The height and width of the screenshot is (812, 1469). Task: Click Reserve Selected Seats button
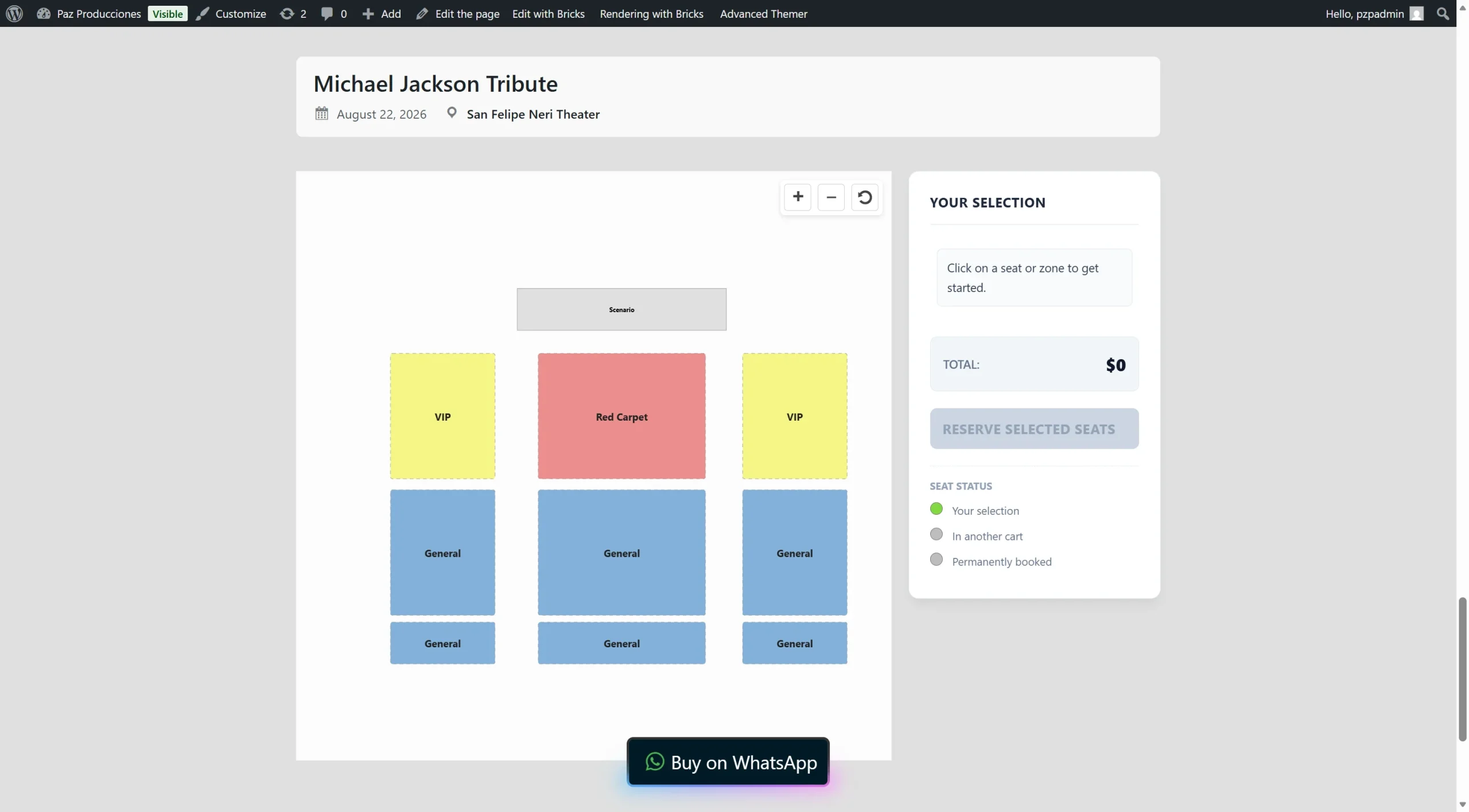click(x=1034, y=429)
